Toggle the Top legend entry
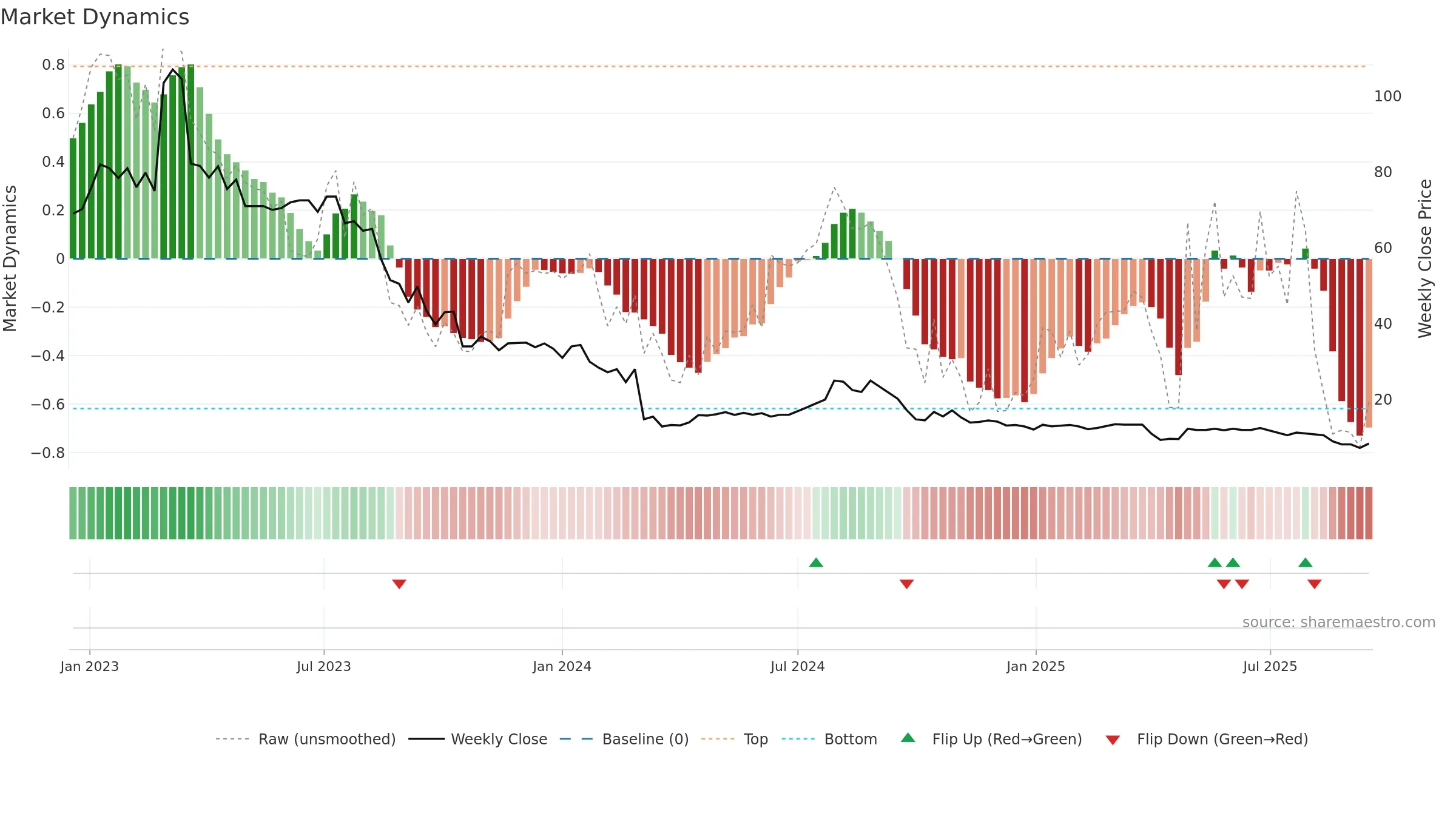Screen dimensions: 1456x819 (735, 739)
